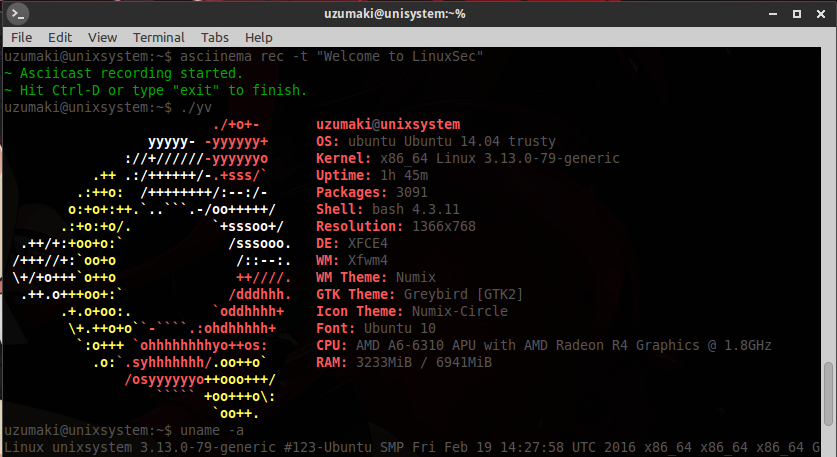The height and width of the screenshot is (457, 837).
Task: Maximize the terminal window
Action: click(797, 14)
